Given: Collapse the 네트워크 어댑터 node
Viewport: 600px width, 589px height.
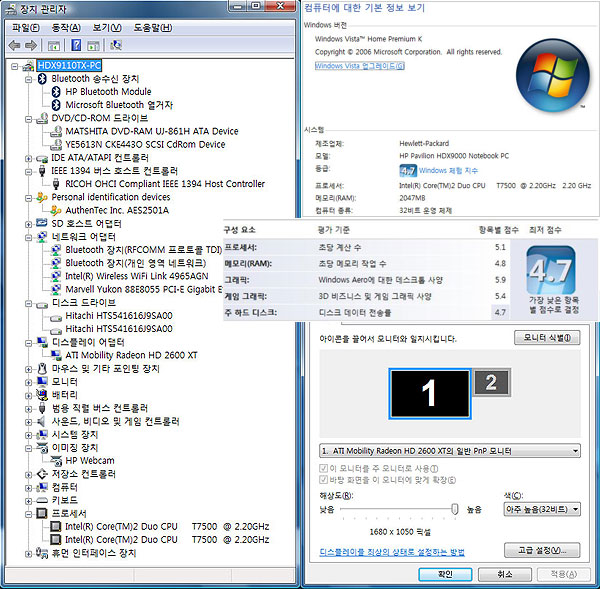Looking at the screenshot, I should tap(28, 237).
